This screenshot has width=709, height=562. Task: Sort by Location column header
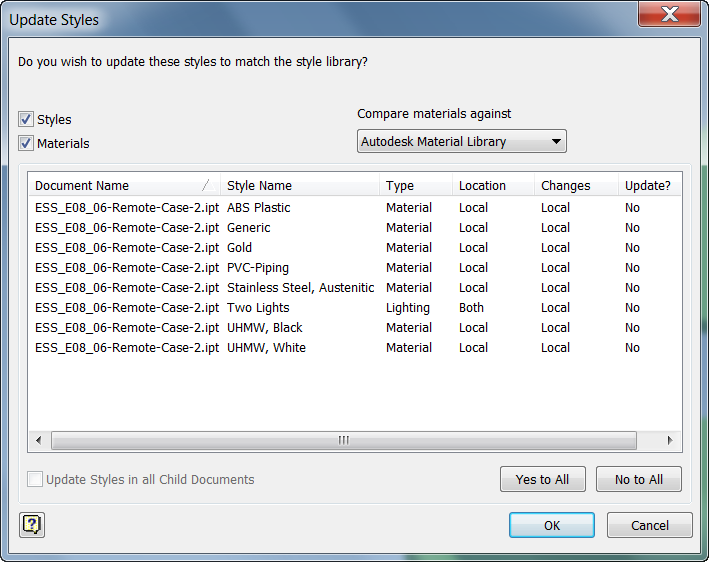(x=494, y=185)
